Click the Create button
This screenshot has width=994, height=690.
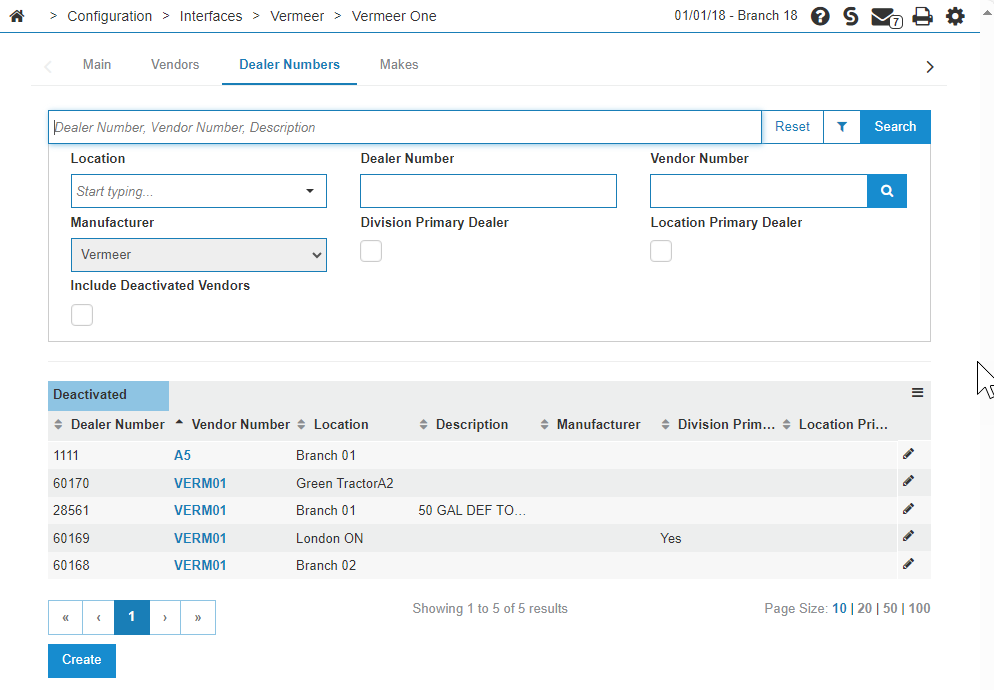coord(82,660)
